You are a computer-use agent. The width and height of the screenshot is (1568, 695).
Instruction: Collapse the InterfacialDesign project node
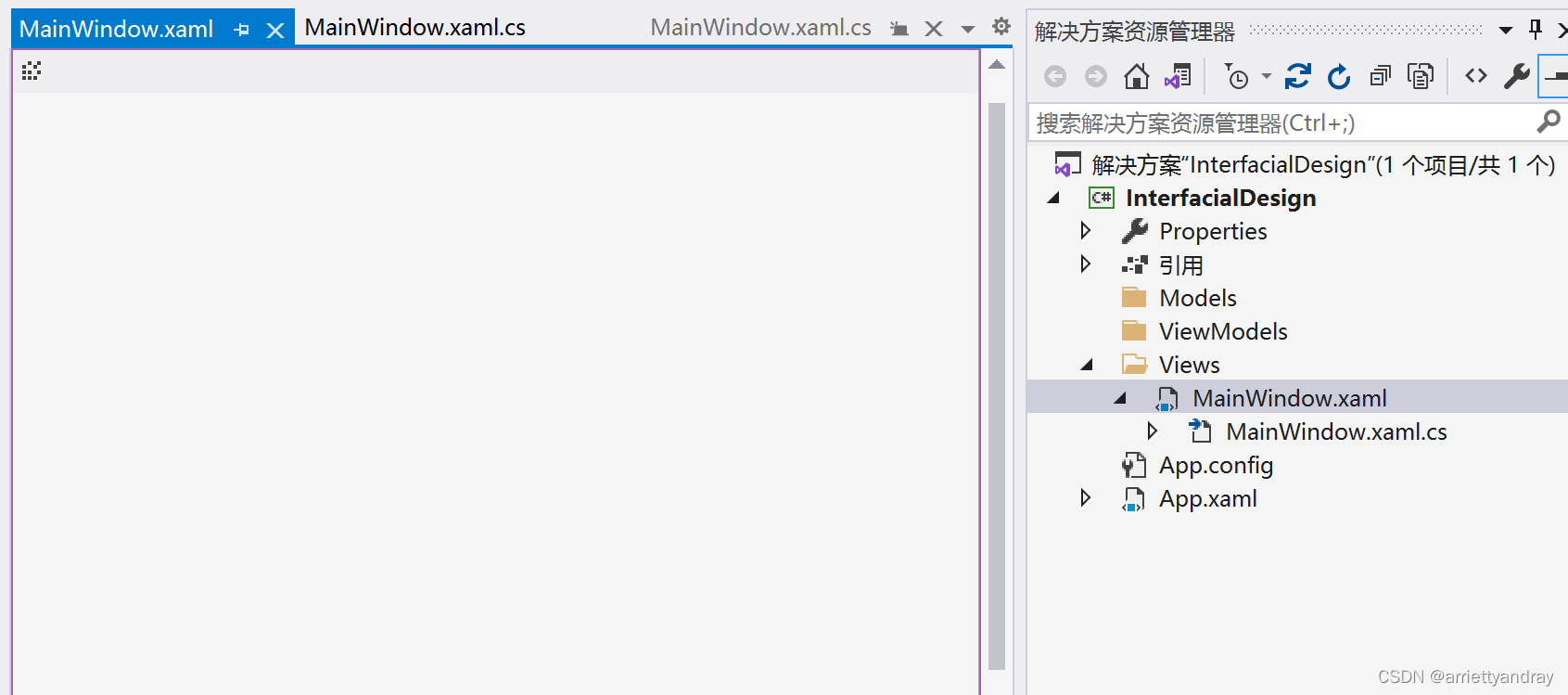point(1053,198)
